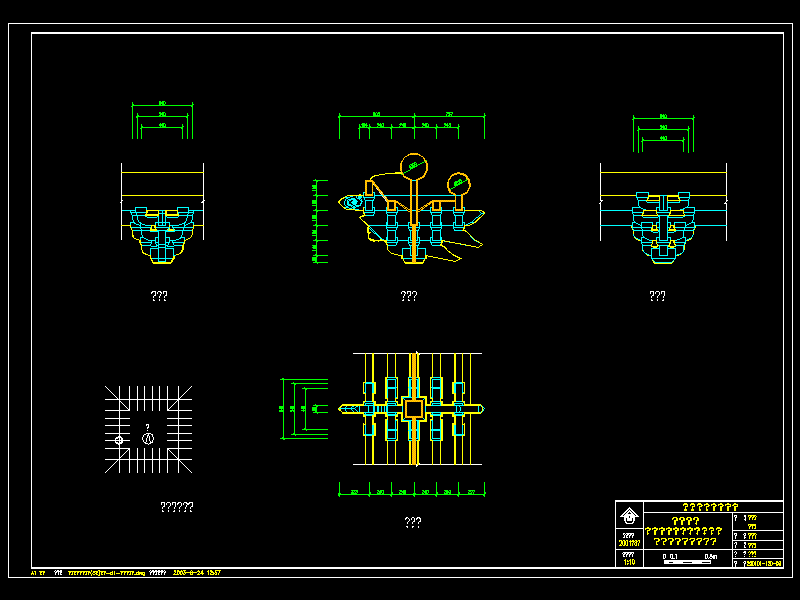Click the compass symbol inside the key plan
The height and width of the screenshot is (600, 800).
[148, 438]
